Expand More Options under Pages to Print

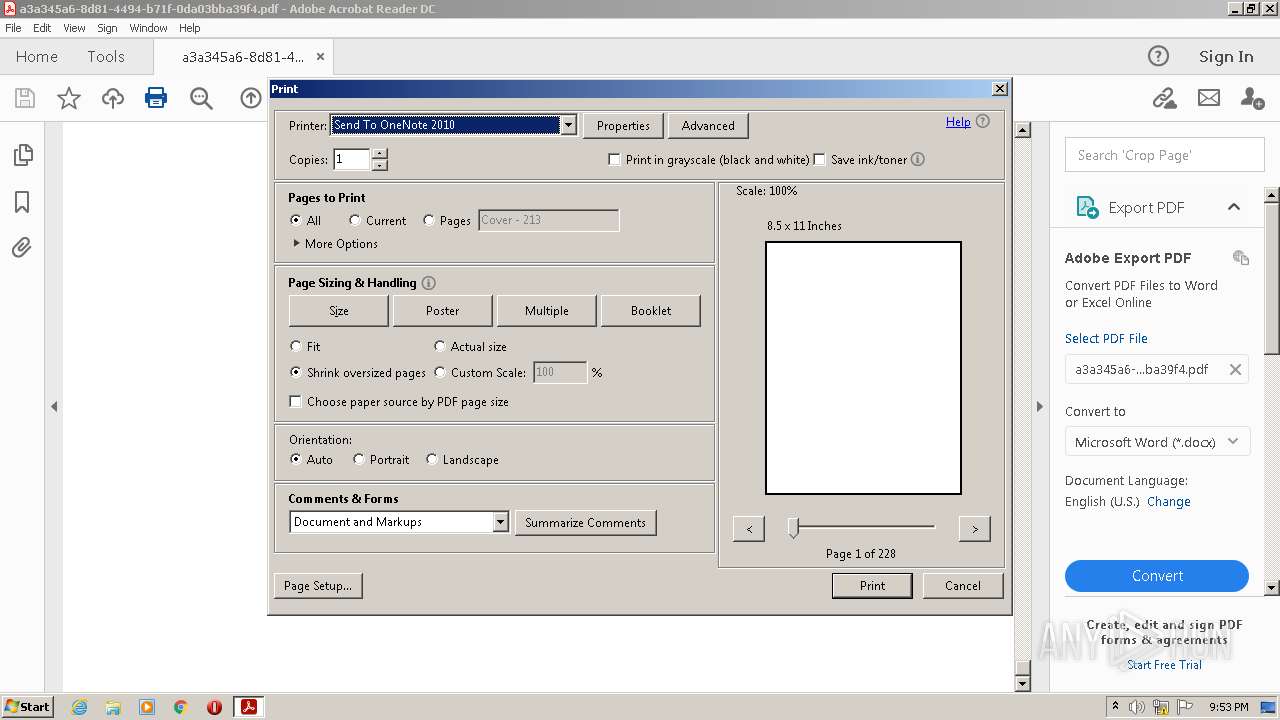pyautogui.click(x=336, y=243)
